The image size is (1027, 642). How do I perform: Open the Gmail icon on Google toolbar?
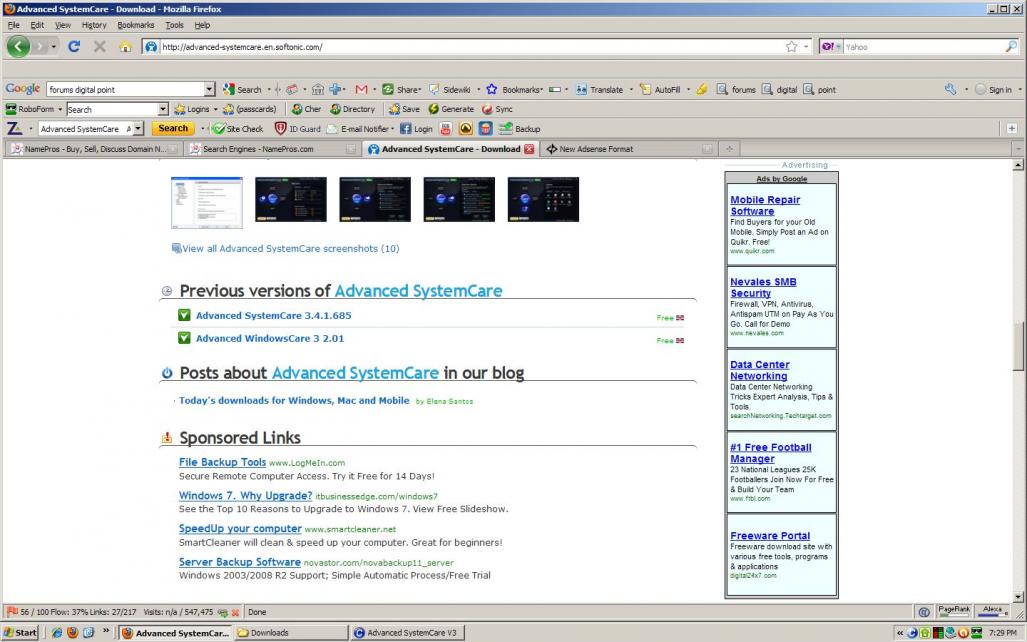click(x=361, y=89)
